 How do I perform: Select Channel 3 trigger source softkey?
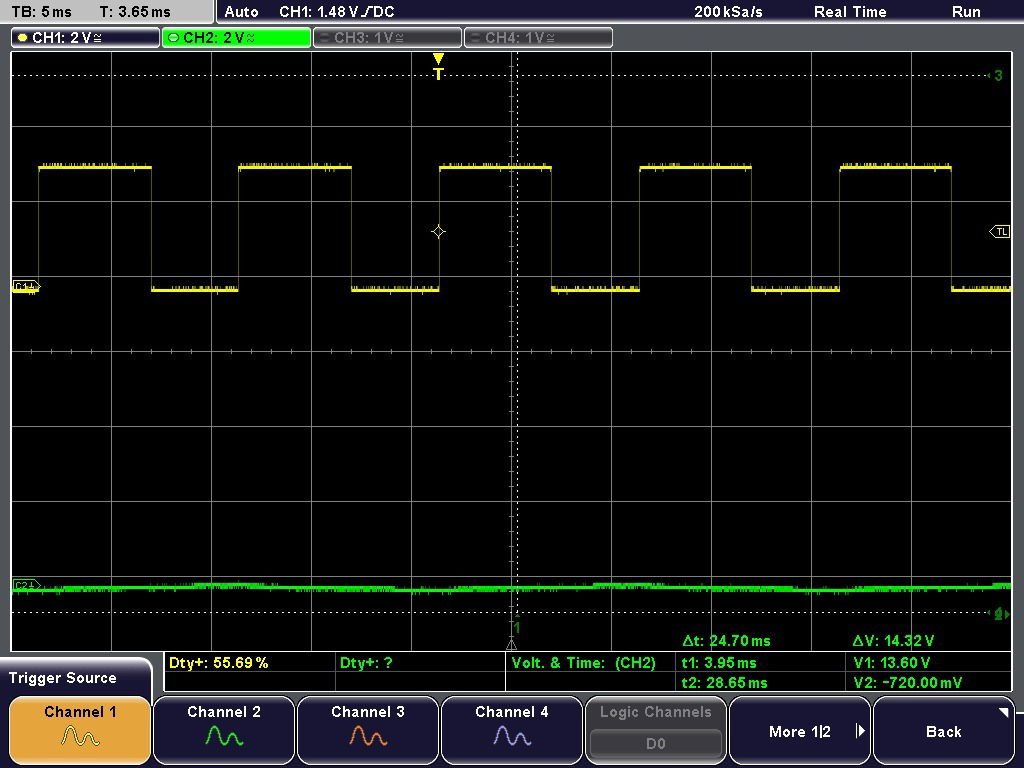(368, 731)
